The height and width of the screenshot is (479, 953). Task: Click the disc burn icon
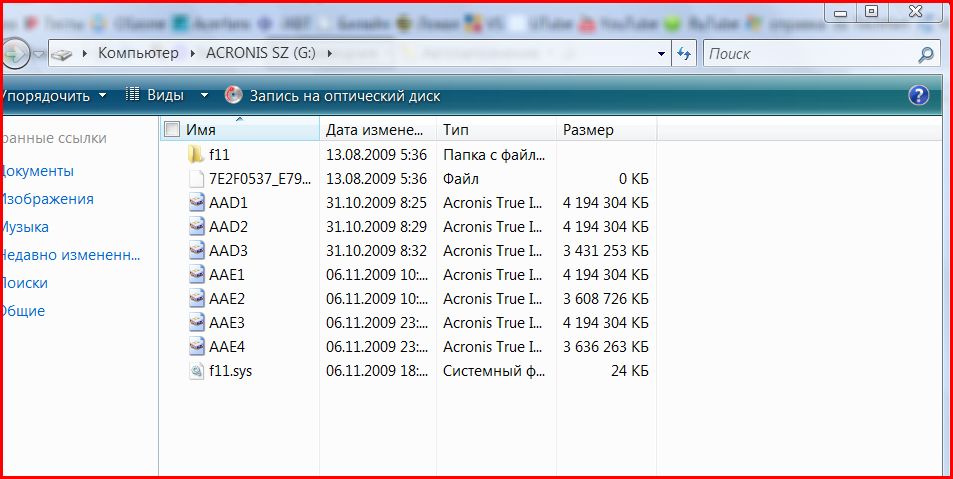(233, 95)
